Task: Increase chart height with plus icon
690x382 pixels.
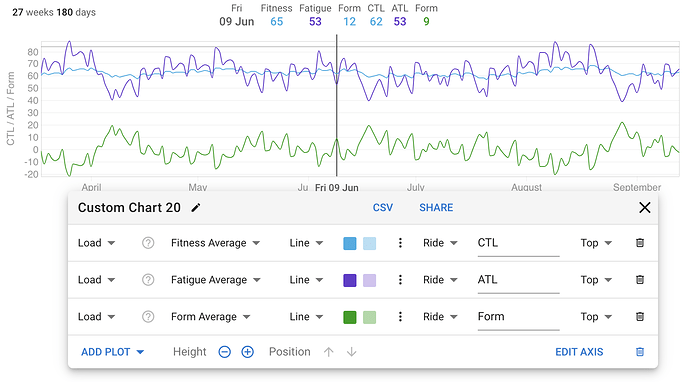Action: point(248,352)
